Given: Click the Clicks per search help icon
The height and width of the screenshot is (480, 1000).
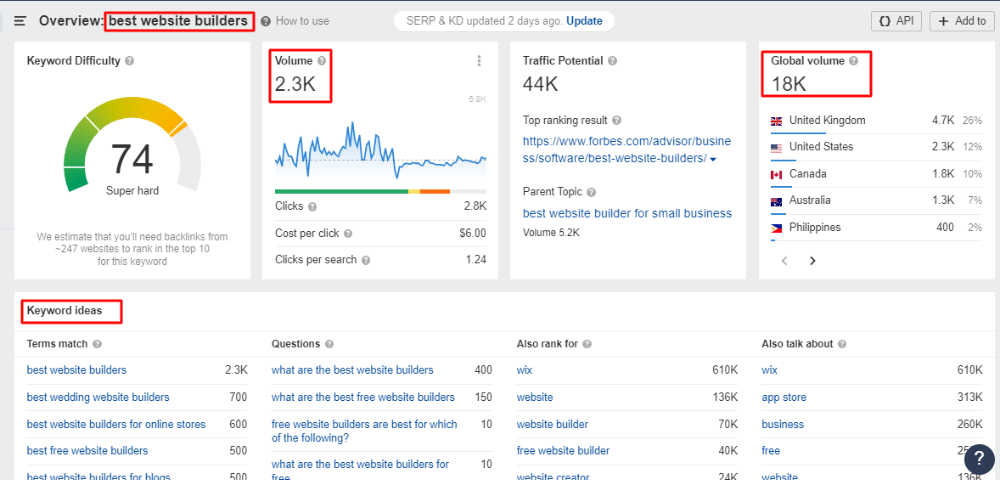Looking at the screenshot, I should [x=365, y=260].
